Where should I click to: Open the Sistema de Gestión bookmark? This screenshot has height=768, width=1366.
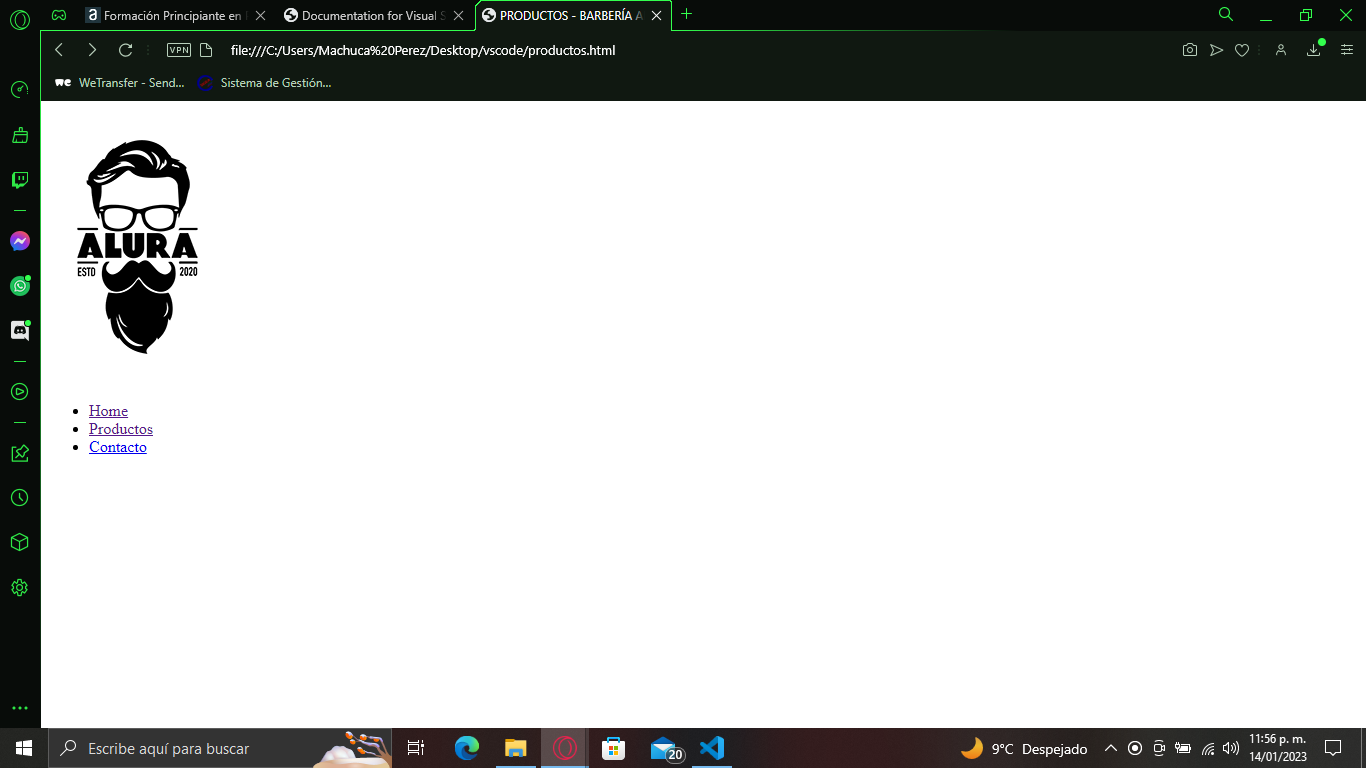point(264,83)
